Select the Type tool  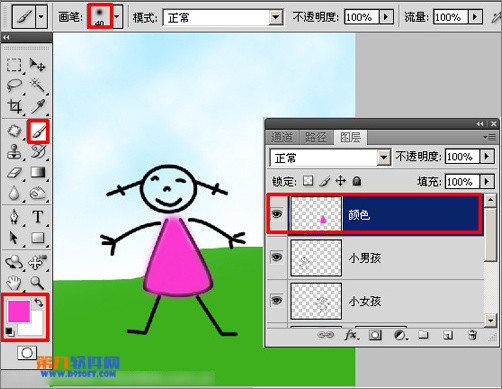click(x=37, y=217)
